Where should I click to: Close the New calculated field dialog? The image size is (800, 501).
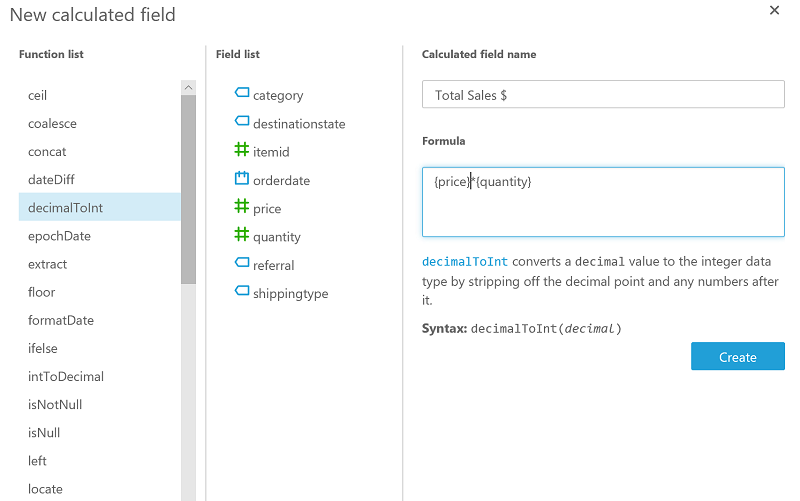[774, 11]
